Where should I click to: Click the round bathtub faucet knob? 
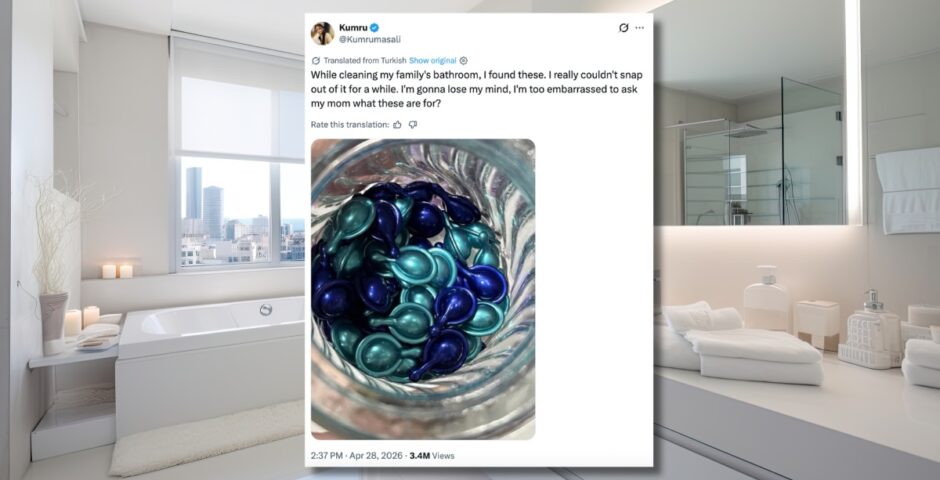click(266, 309)
